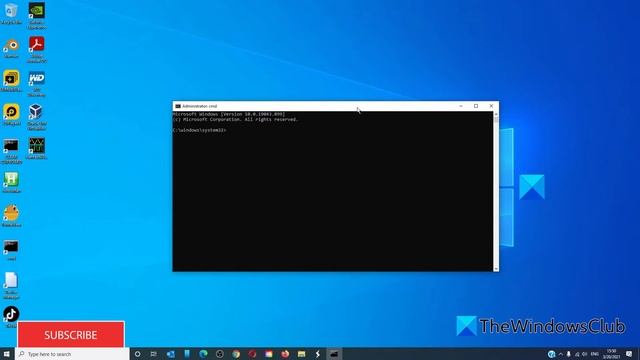Open the white lightning-bolt taskbar app
This screenshot has width=640, height=360.
(x=318, y=354)
